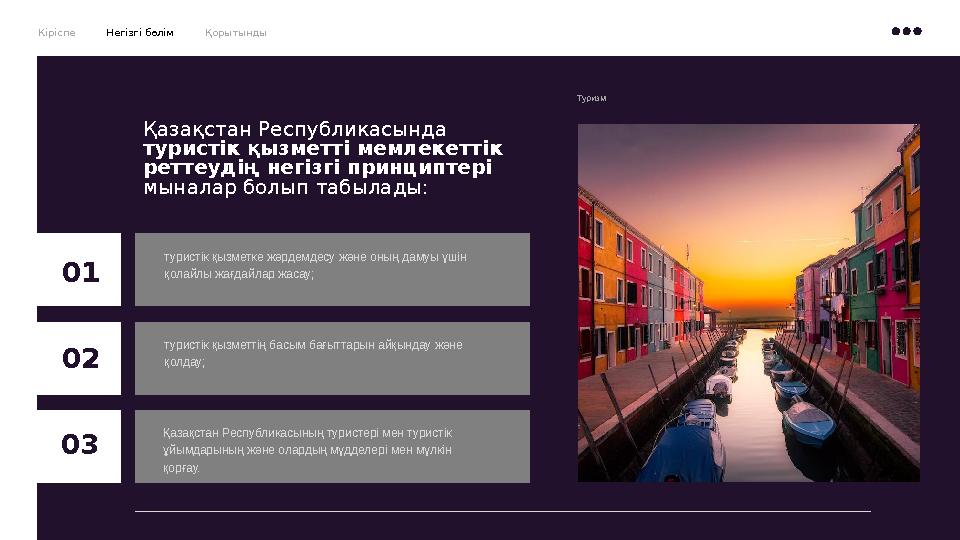Click the 'Туризм' caption above the photo
Image resolution: width=960 pixels, height=540 pixels.
[591, 98]
